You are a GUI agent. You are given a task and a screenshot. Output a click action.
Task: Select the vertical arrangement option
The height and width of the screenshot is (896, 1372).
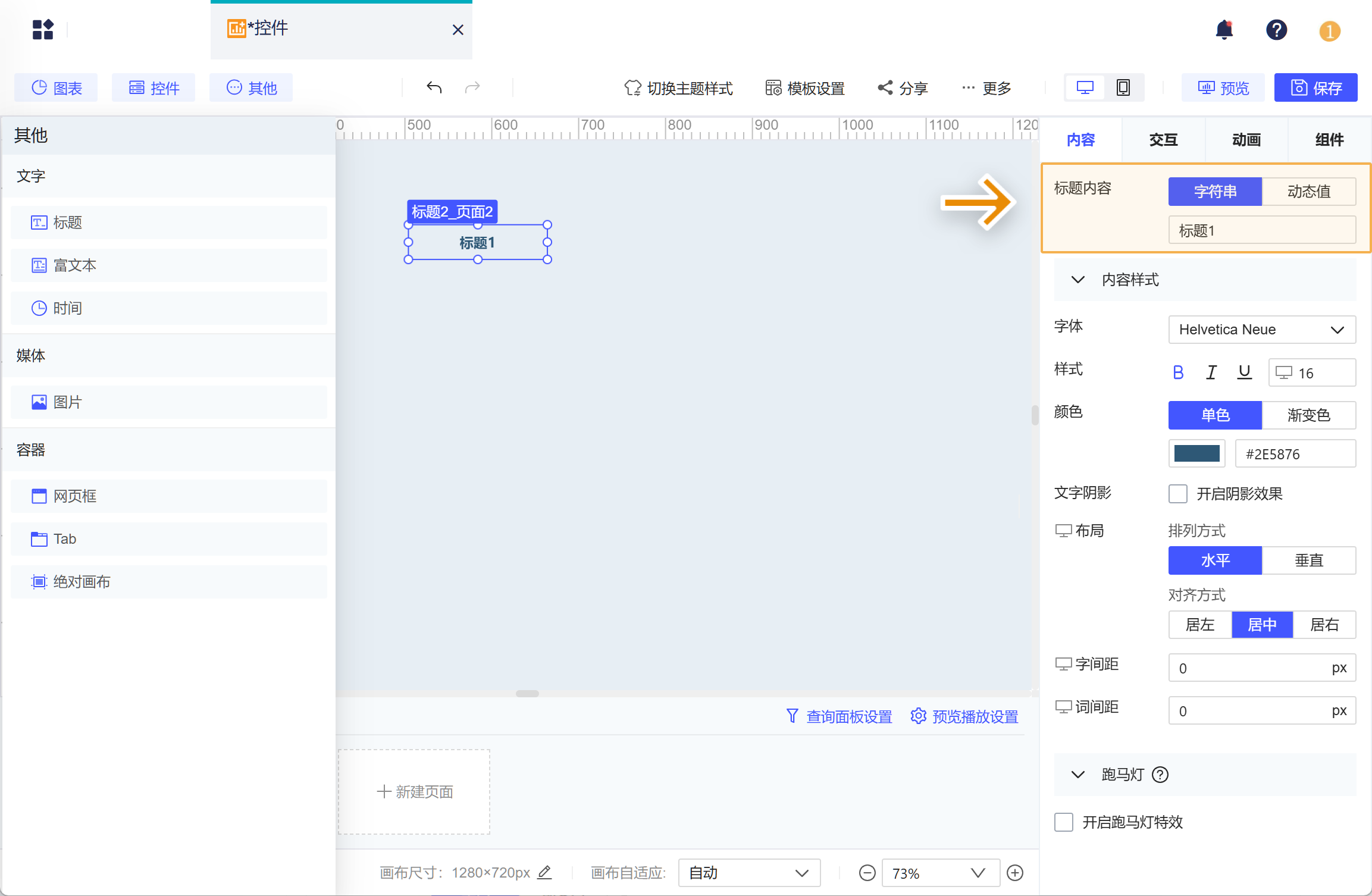pyautogui.click(x=1308, y=560)
